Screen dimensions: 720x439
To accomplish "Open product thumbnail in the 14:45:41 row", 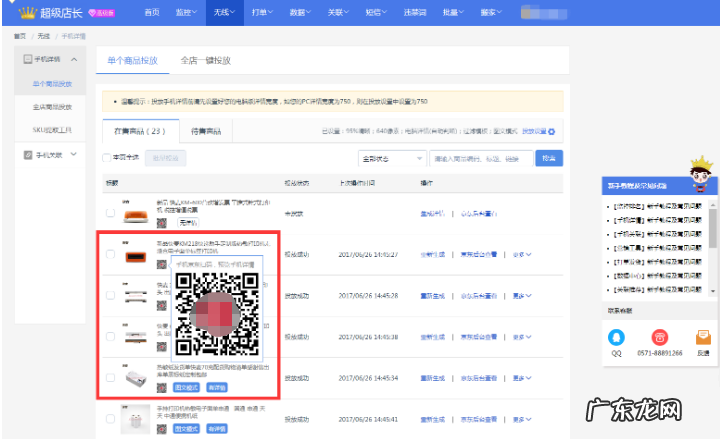I will [x=135, y=419].
